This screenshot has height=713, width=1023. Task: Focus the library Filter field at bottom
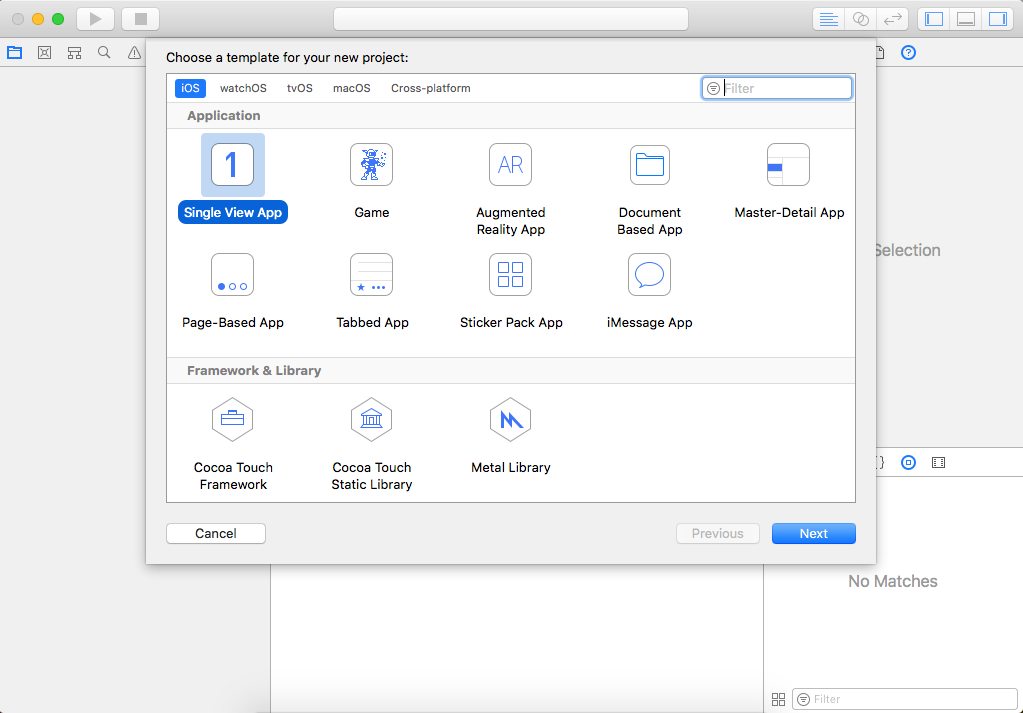coord(904,699)
